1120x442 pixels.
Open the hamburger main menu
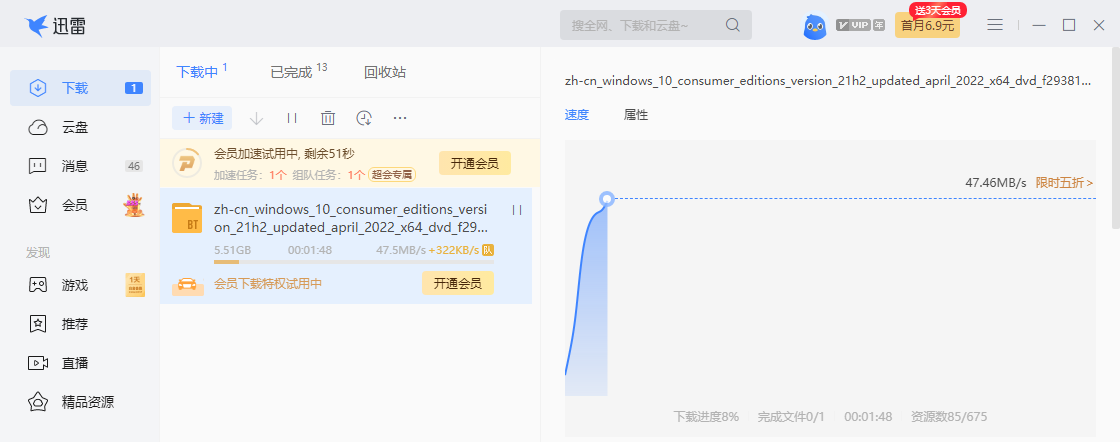tap(995, 25)
